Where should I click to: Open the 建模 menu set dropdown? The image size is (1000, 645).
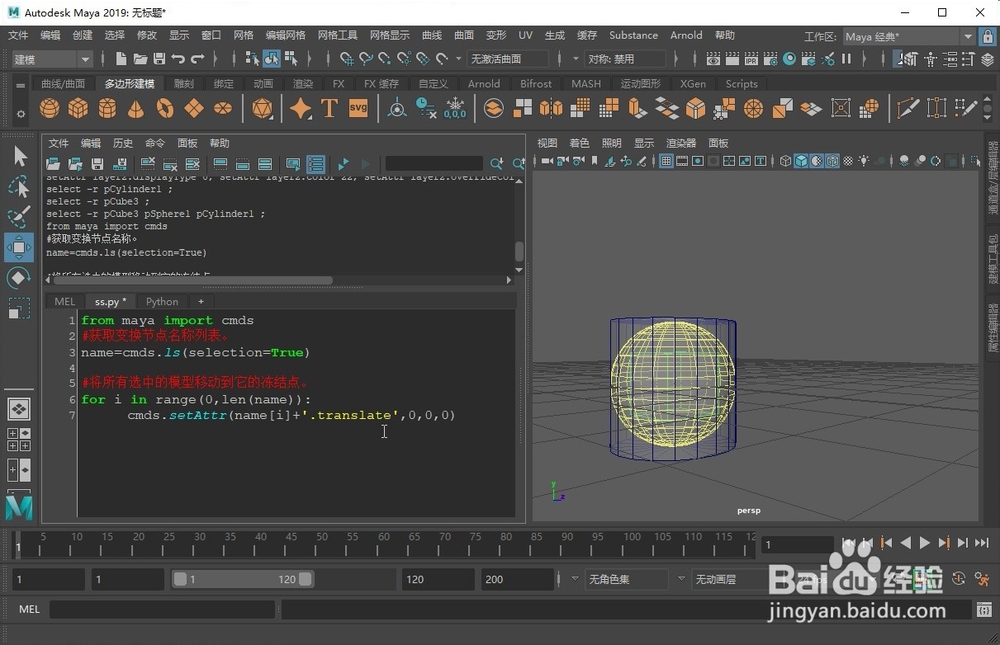[x=50, y=58]
